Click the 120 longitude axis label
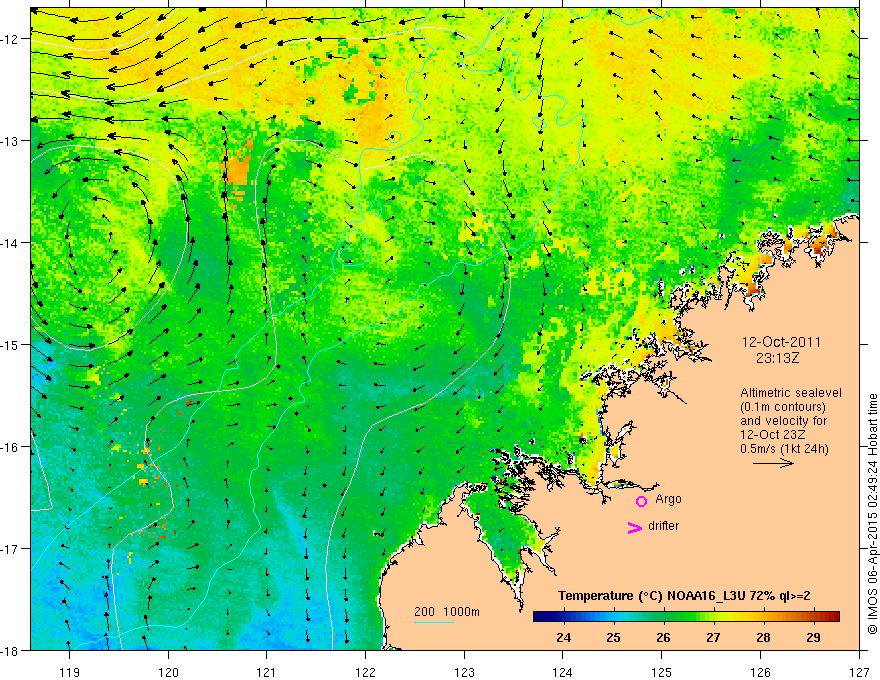880x680 pixels. (168, 672)
